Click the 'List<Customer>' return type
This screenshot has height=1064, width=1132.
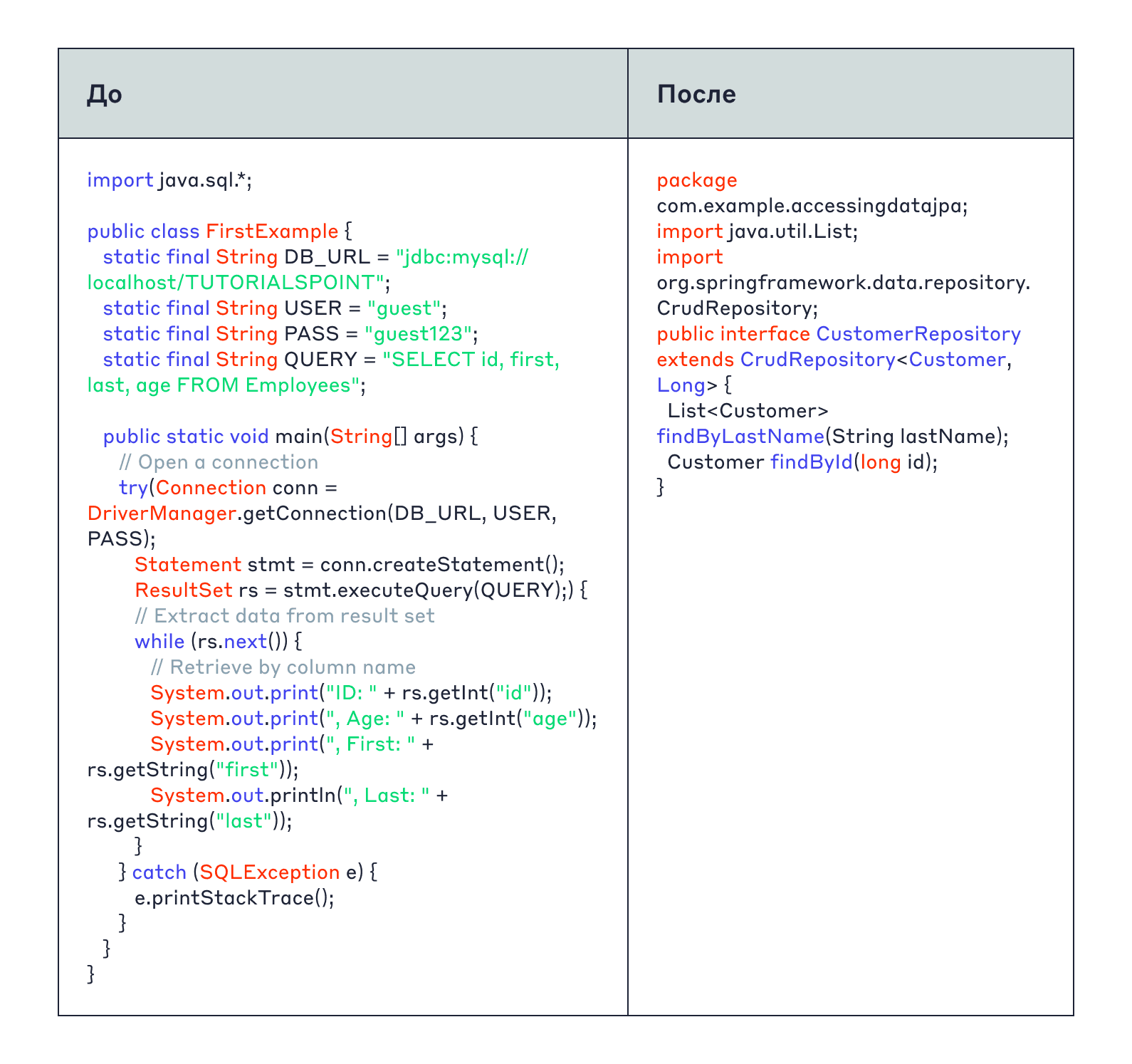pyautogui.click(x=748, y=411)
